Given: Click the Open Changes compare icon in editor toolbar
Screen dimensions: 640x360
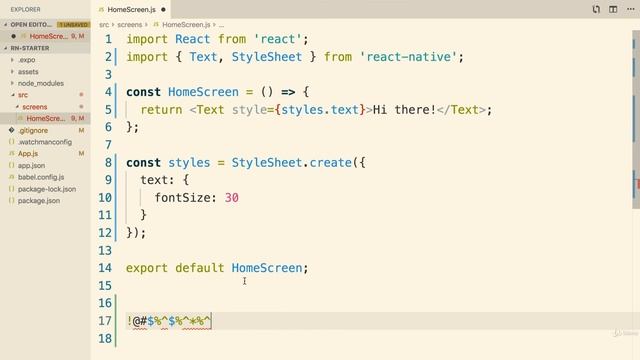Looking at the screenshot, I should tap(596, 9).
